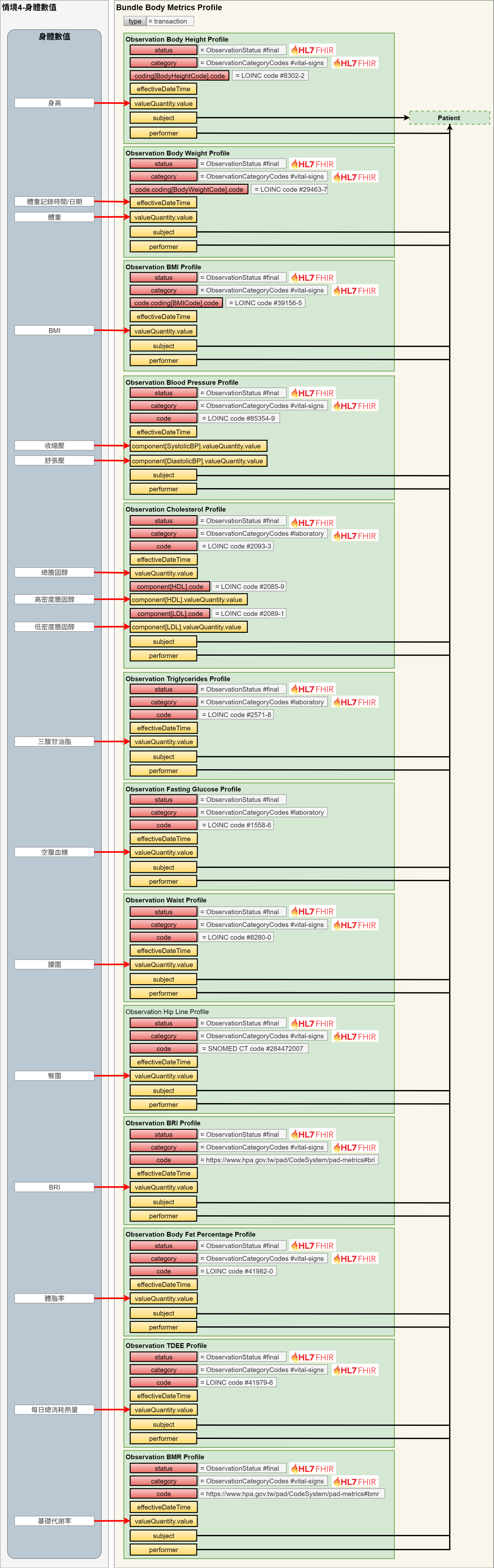The width and height of the screenshot is (494, 1568).
Task: Click HL7 FHIR logo beside BMR Profile category
Action: point(355,1482)
